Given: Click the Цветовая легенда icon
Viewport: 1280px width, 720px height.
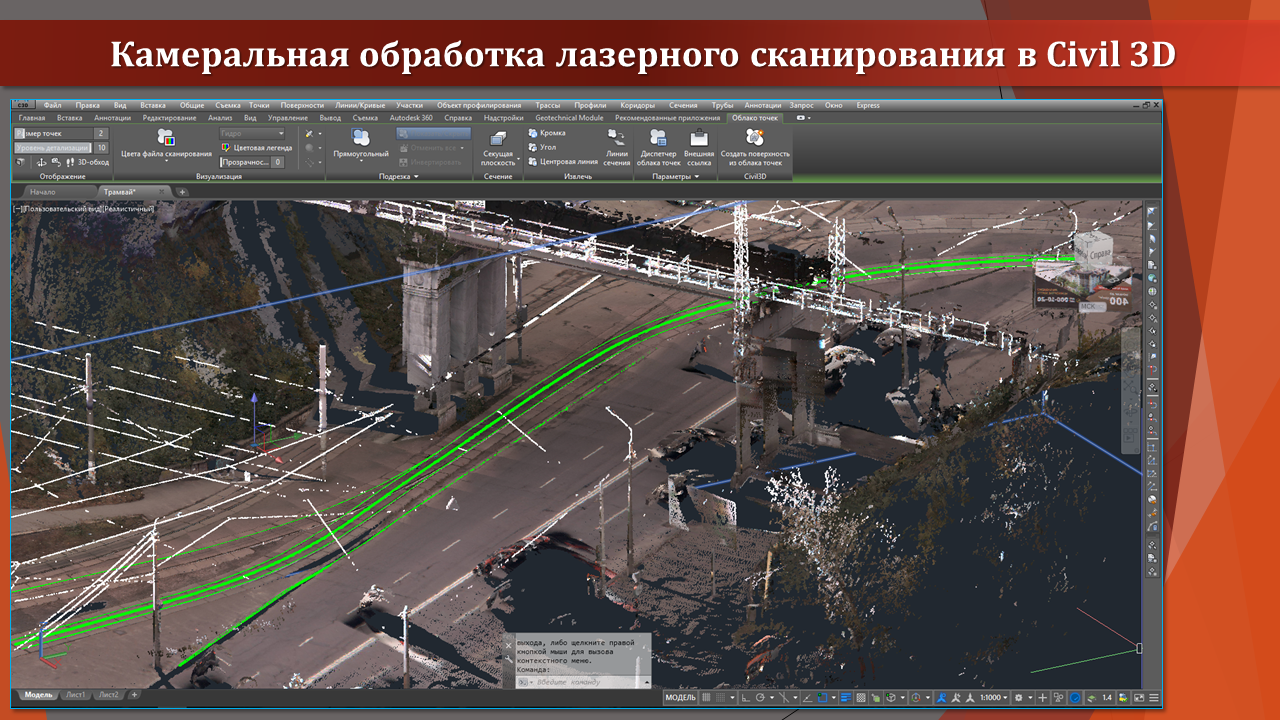Looking at the screenshot, I should click(x=226, y=147).
